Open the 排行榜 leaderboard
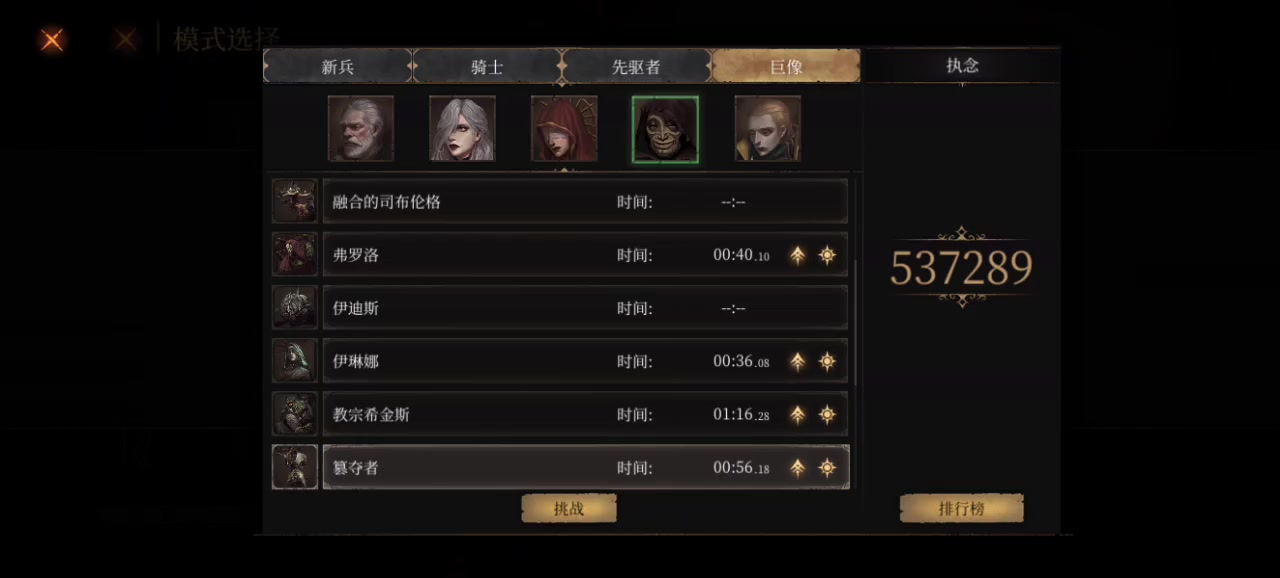The image size is (1280, 578). 962,508
